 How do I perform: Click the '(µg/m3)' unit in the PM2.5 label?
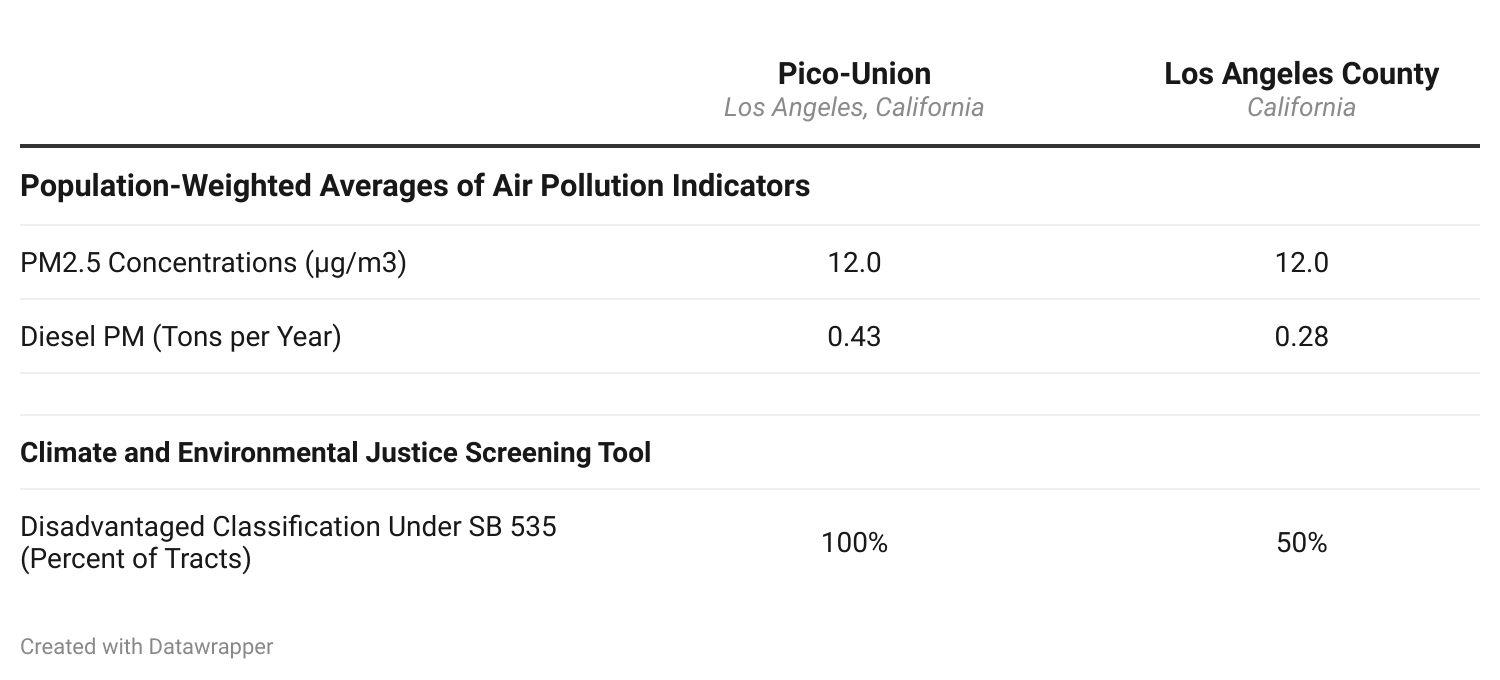(x=355, y=263)
